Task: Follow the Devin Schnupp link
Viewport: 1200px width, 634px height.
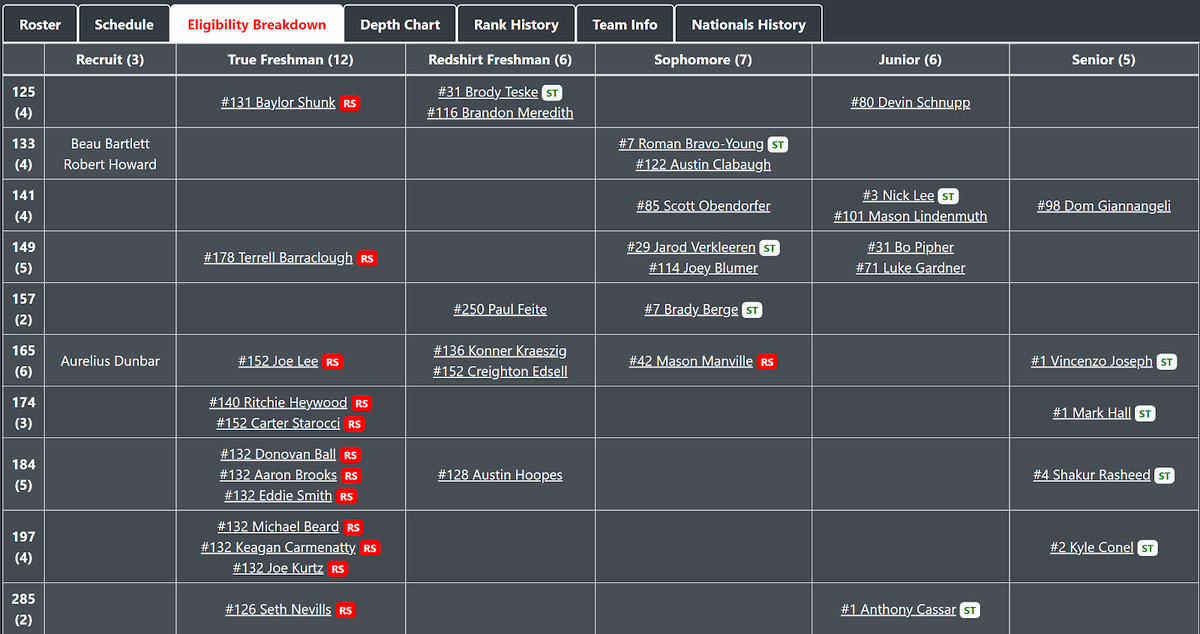Action: pyautogui.click(x=910, y=102)
